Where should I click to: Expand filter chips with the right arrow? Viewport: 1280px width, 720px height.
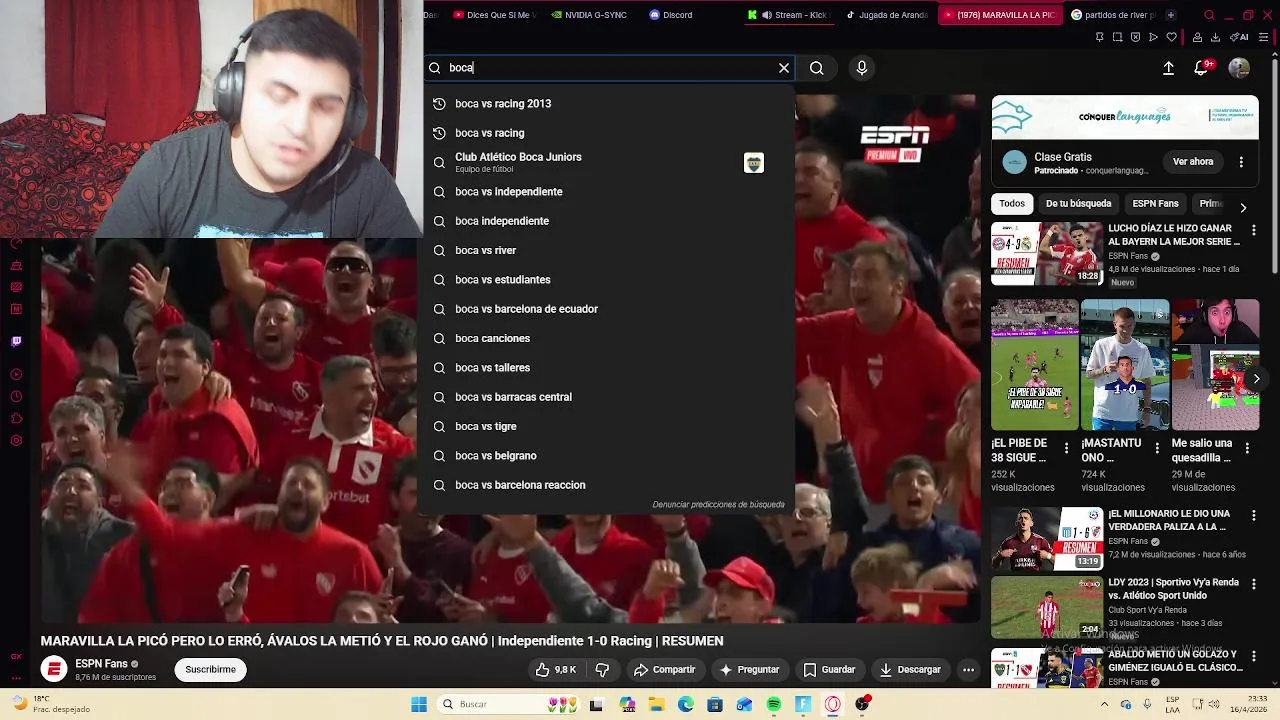pos(1243,208)
